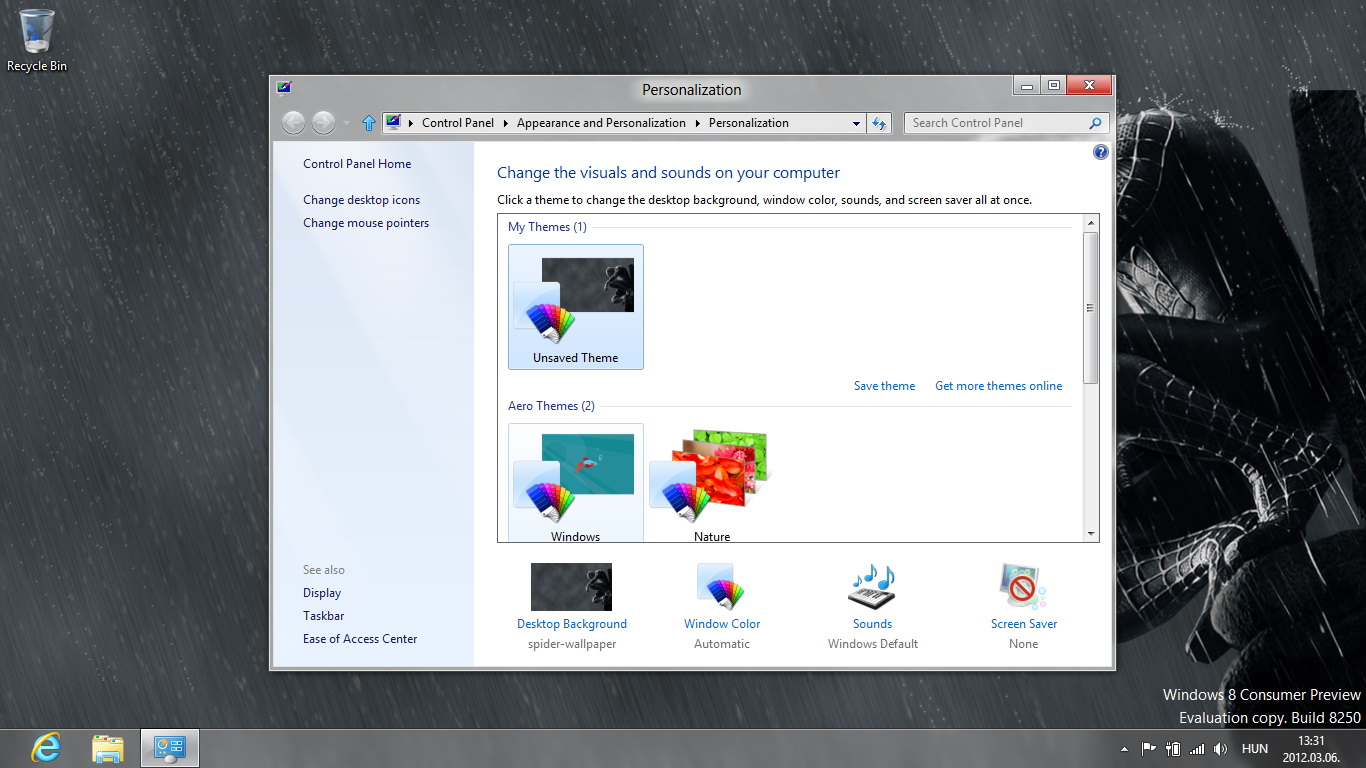Select the Nature Aero theme
The height and width of the screenshot is (768, 1366).
pos(712,483)
